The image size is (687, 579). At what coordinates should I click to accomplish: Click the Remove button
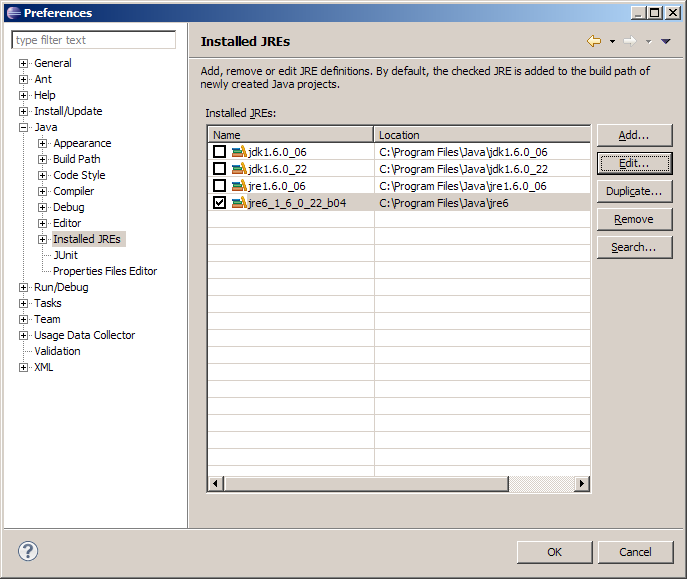pos(634,219)
